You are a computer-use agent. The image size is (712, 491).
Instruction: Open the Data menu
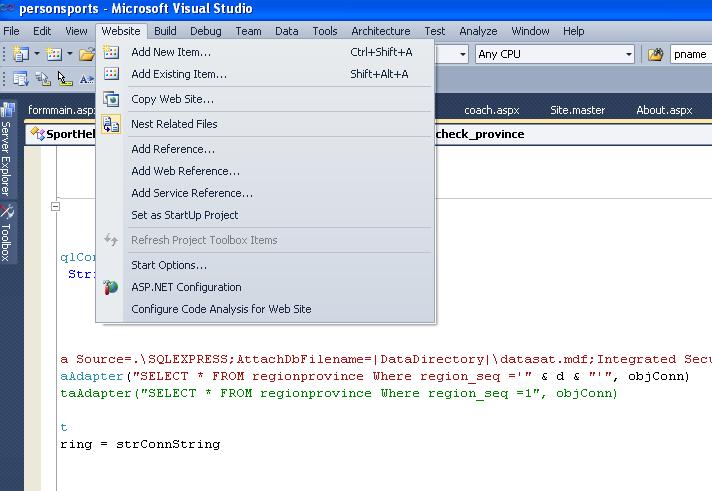[287, 31]
